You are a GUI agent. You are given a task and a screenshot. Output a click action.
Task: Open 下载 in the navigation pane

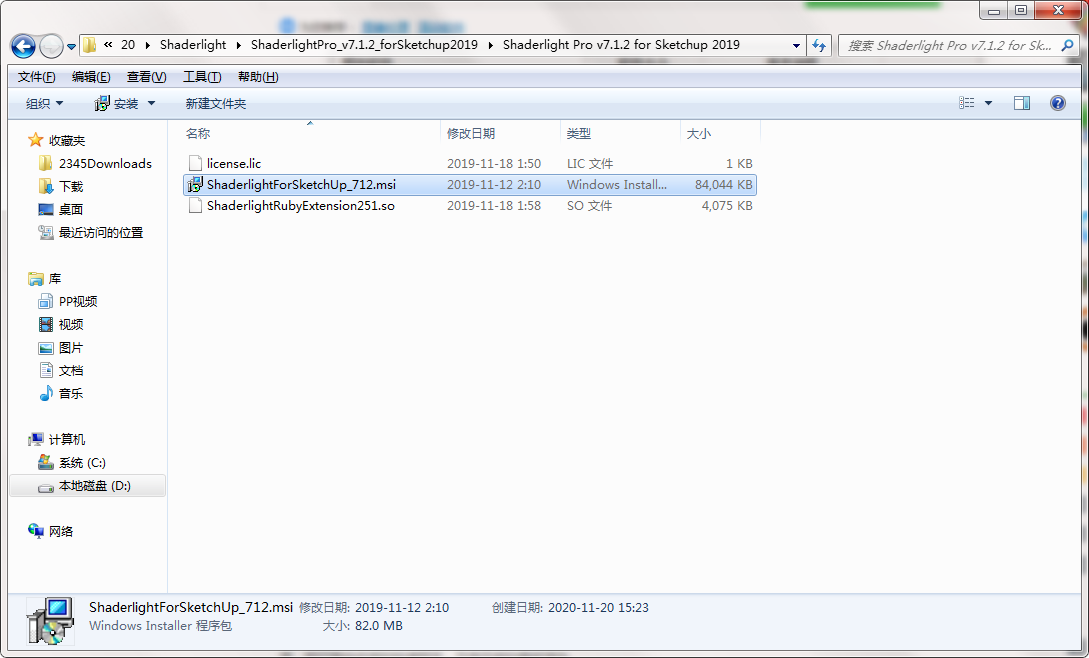(x=71, y=186)
